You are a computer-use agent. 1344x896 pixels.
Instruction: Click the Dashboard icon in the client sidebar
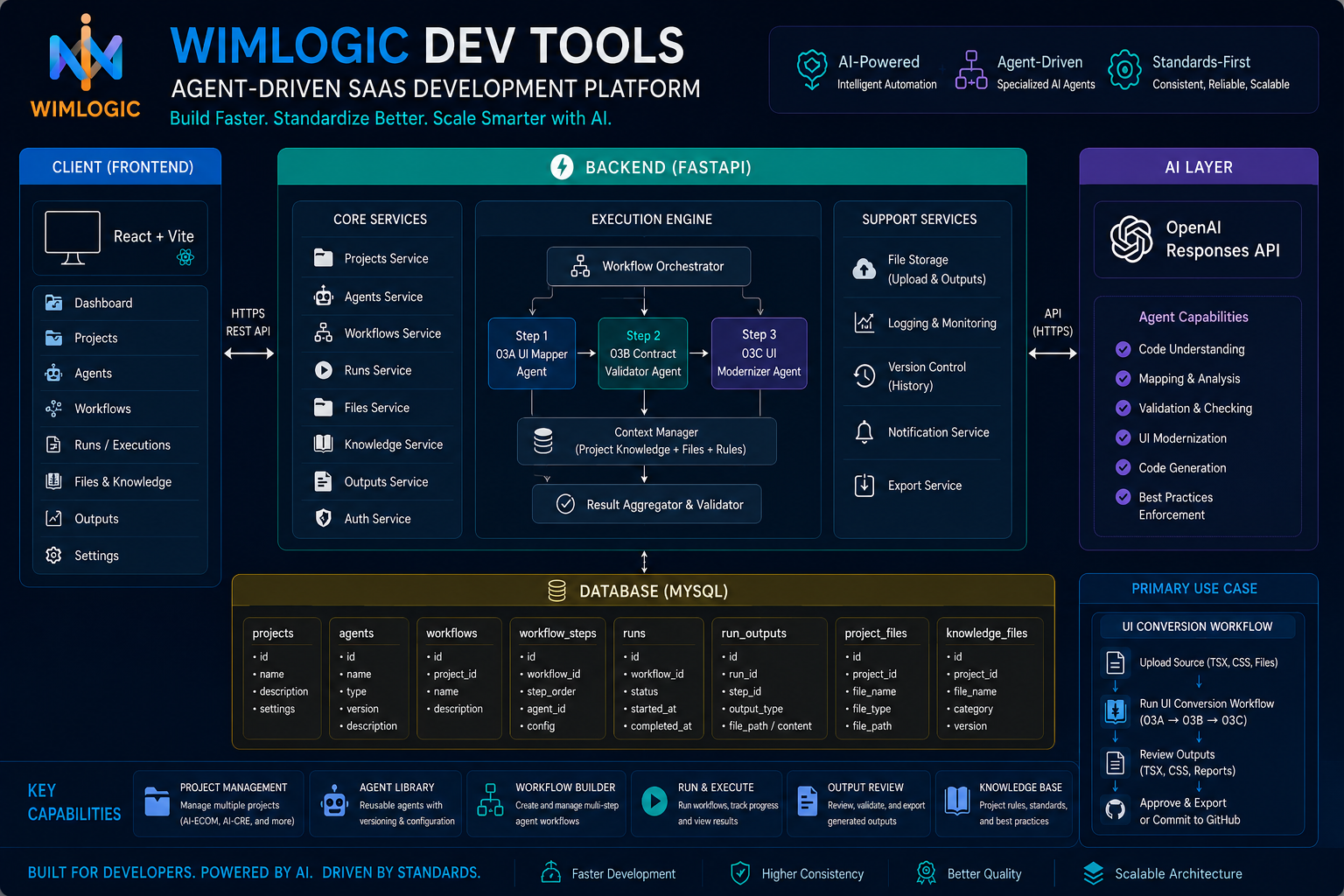point(53,303)
